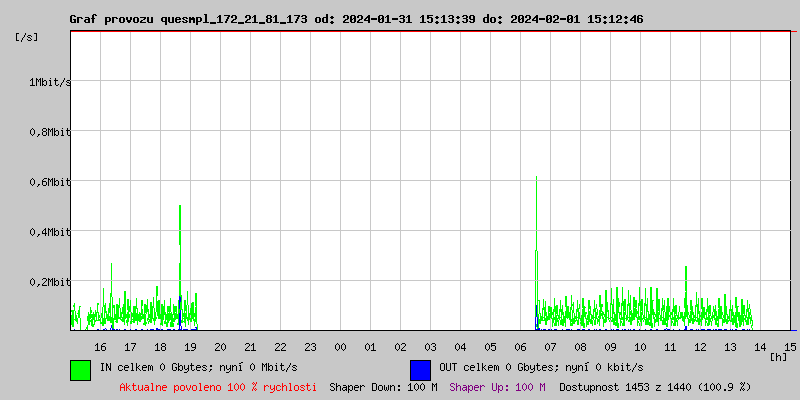
Task: Click the green IN legend color swatch
Action: (80, 369)
